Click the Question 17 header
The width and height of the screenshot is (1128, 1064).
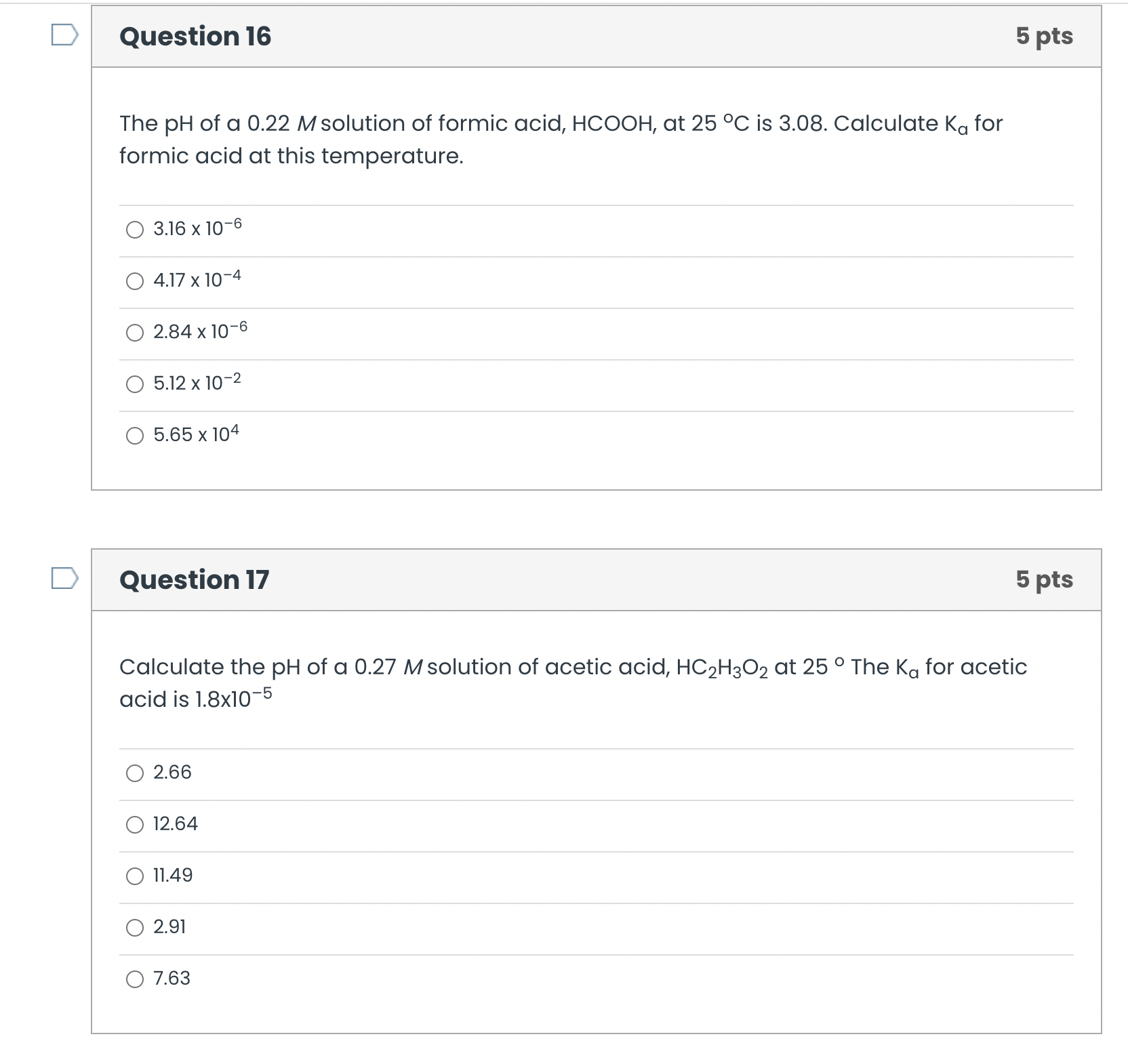tap(194, 579)
